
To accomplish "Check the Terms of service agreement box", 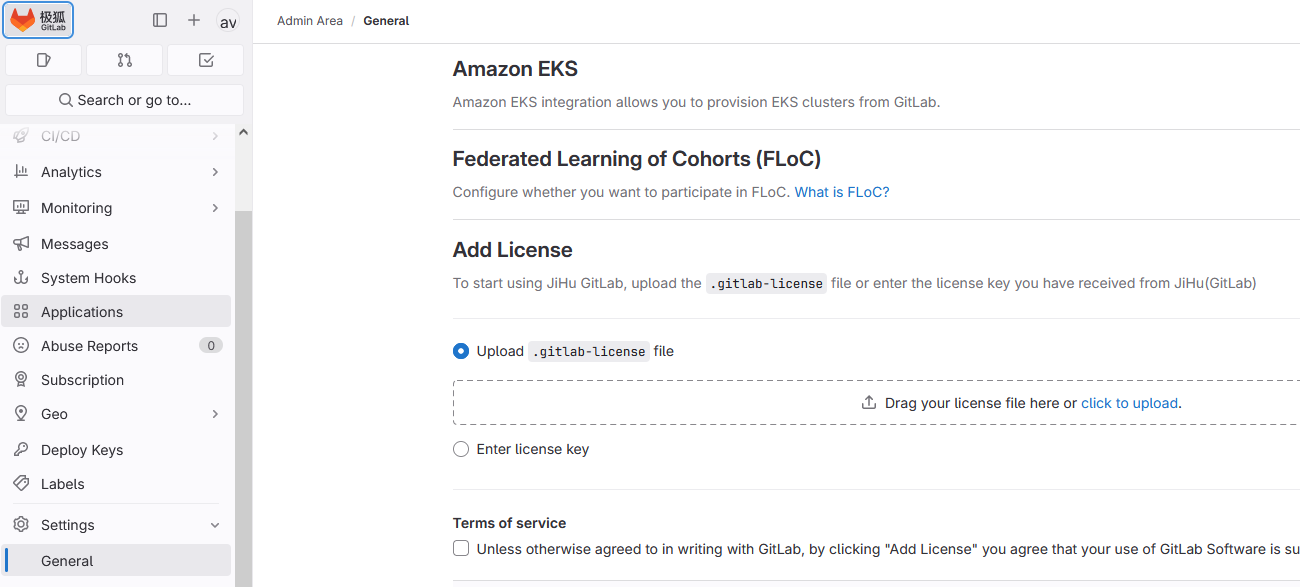I will click(x=461, y=548).
